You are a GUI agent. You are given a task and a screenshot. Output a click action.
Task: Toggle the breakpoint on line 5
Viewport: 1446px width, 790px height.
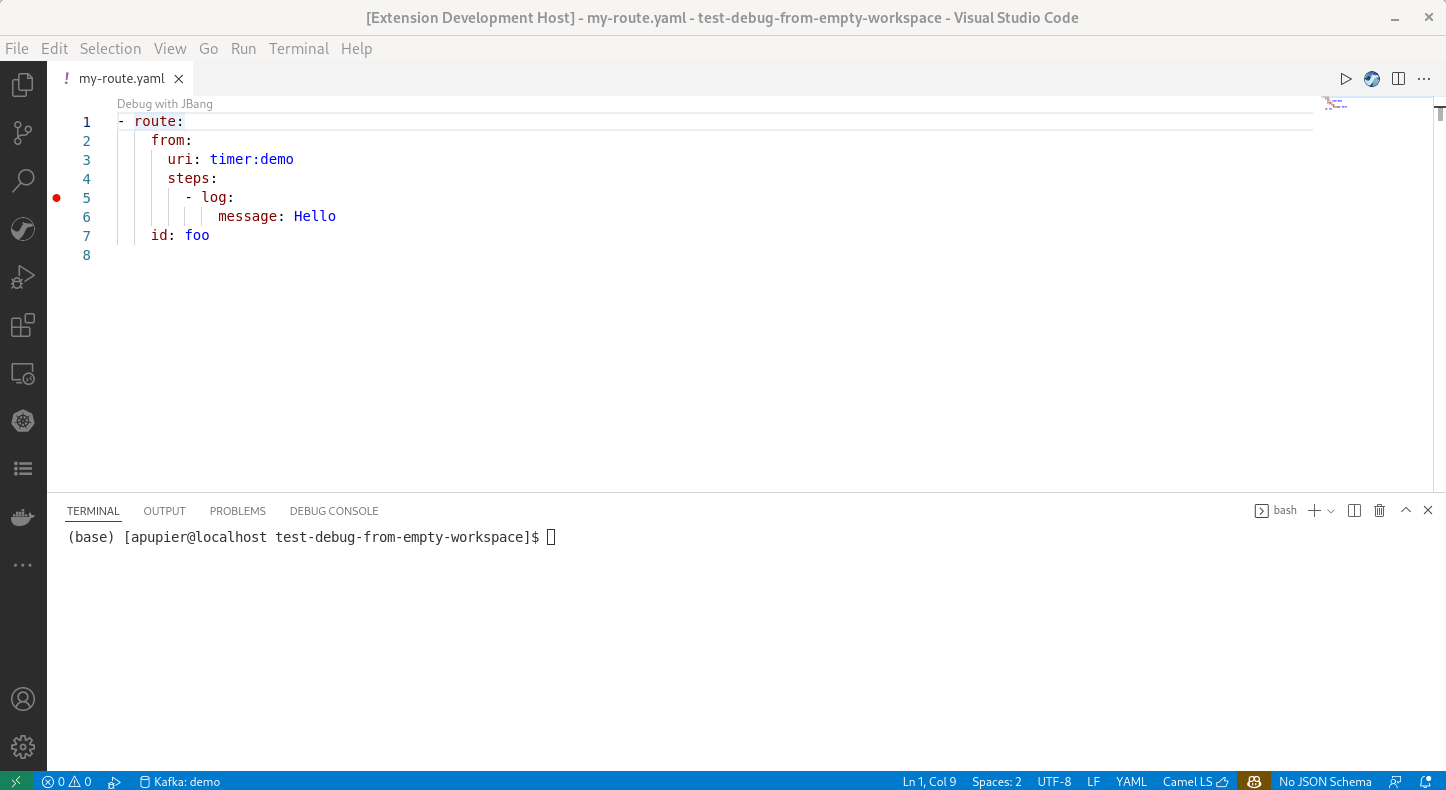coord(57,197)
